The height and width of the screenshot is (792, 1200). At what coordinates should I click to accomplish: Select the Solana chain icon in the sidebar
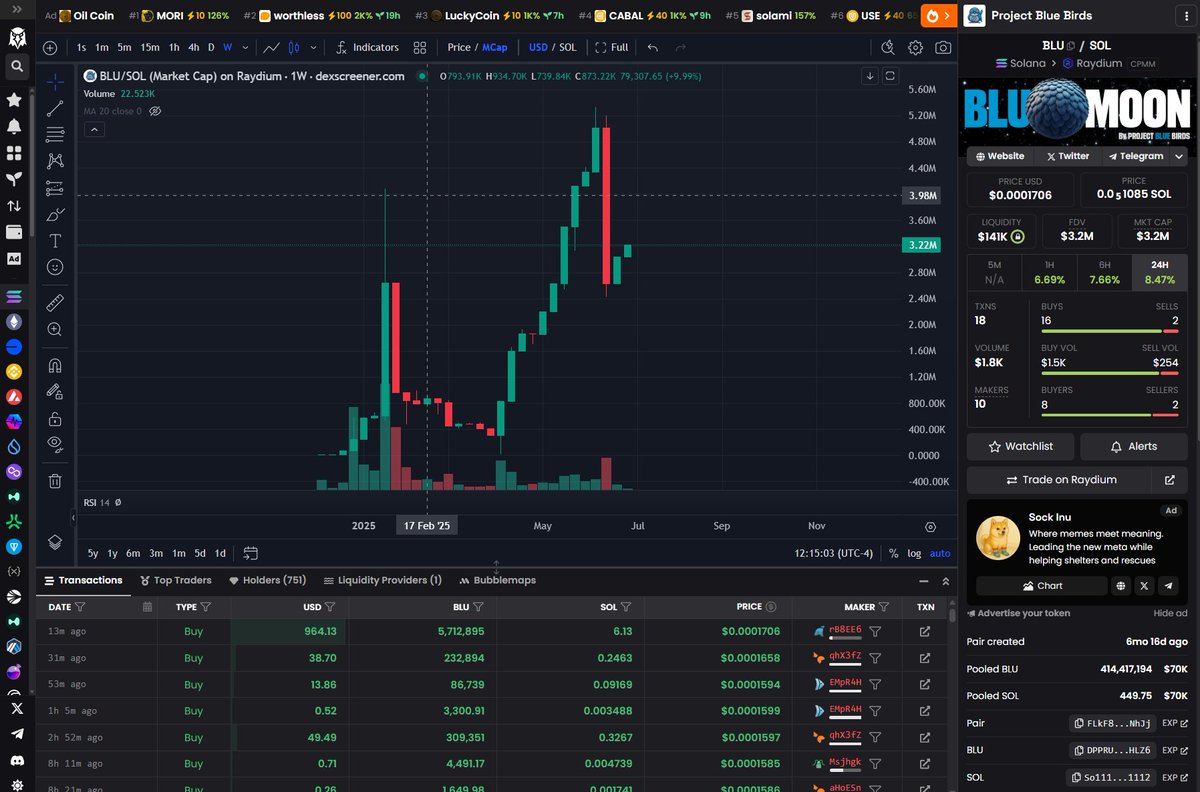click(14, 296)
